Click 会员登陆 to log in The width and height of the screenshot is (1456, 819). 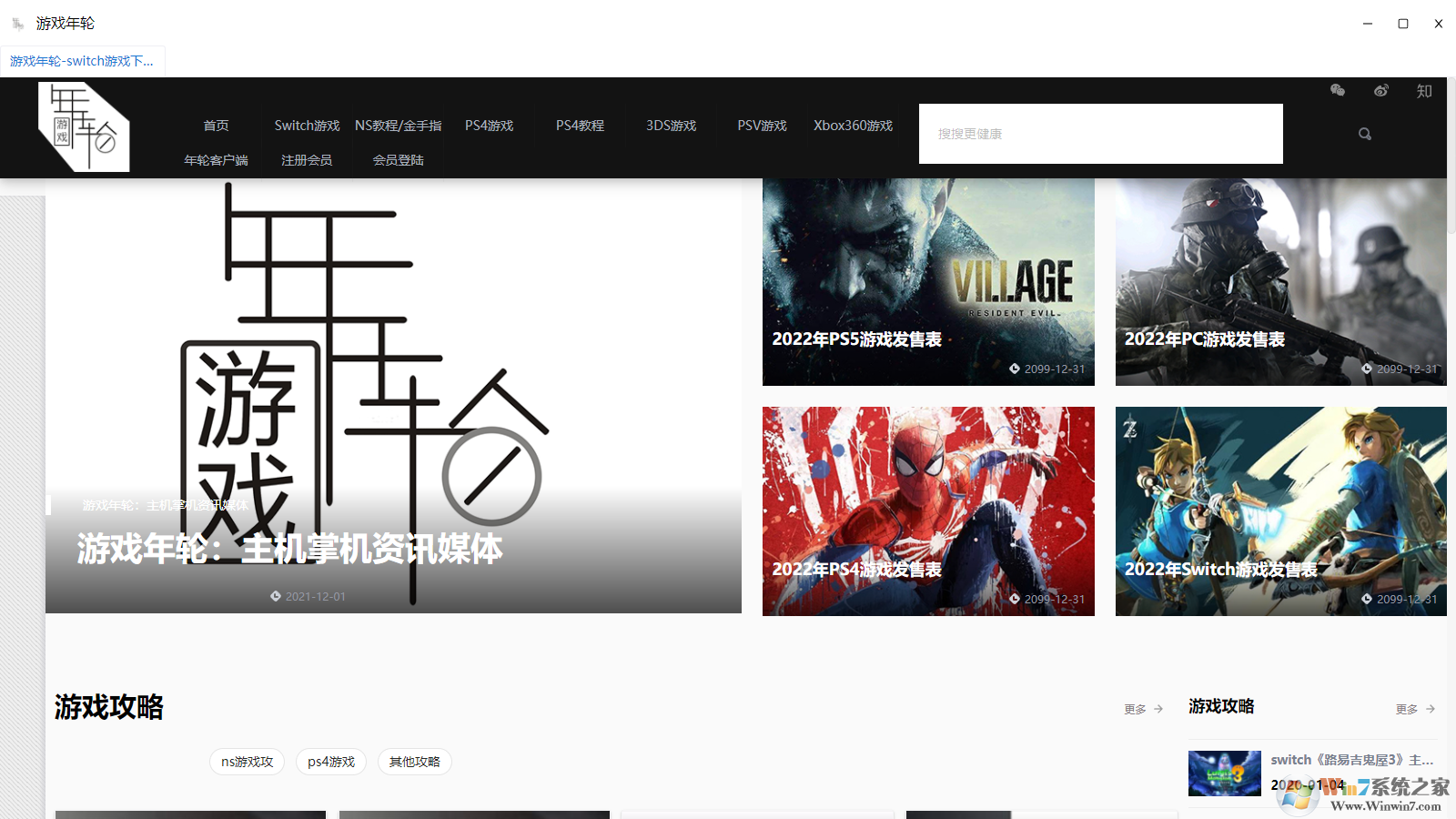[399, 160]
